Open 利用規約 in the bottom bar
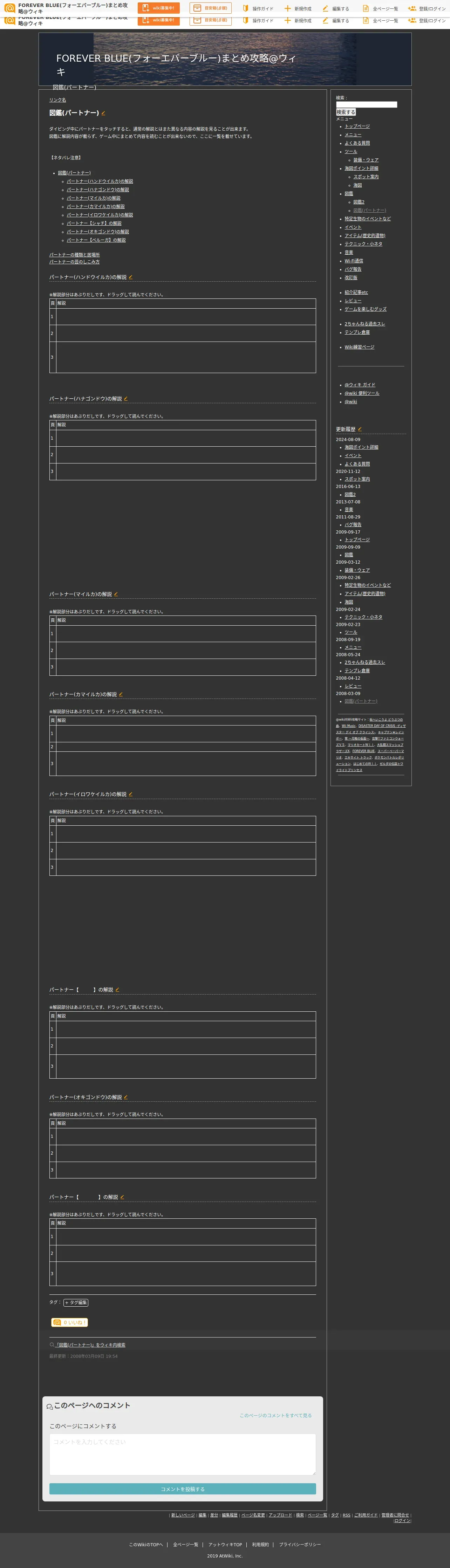450x1568 pixels. 261,1544
